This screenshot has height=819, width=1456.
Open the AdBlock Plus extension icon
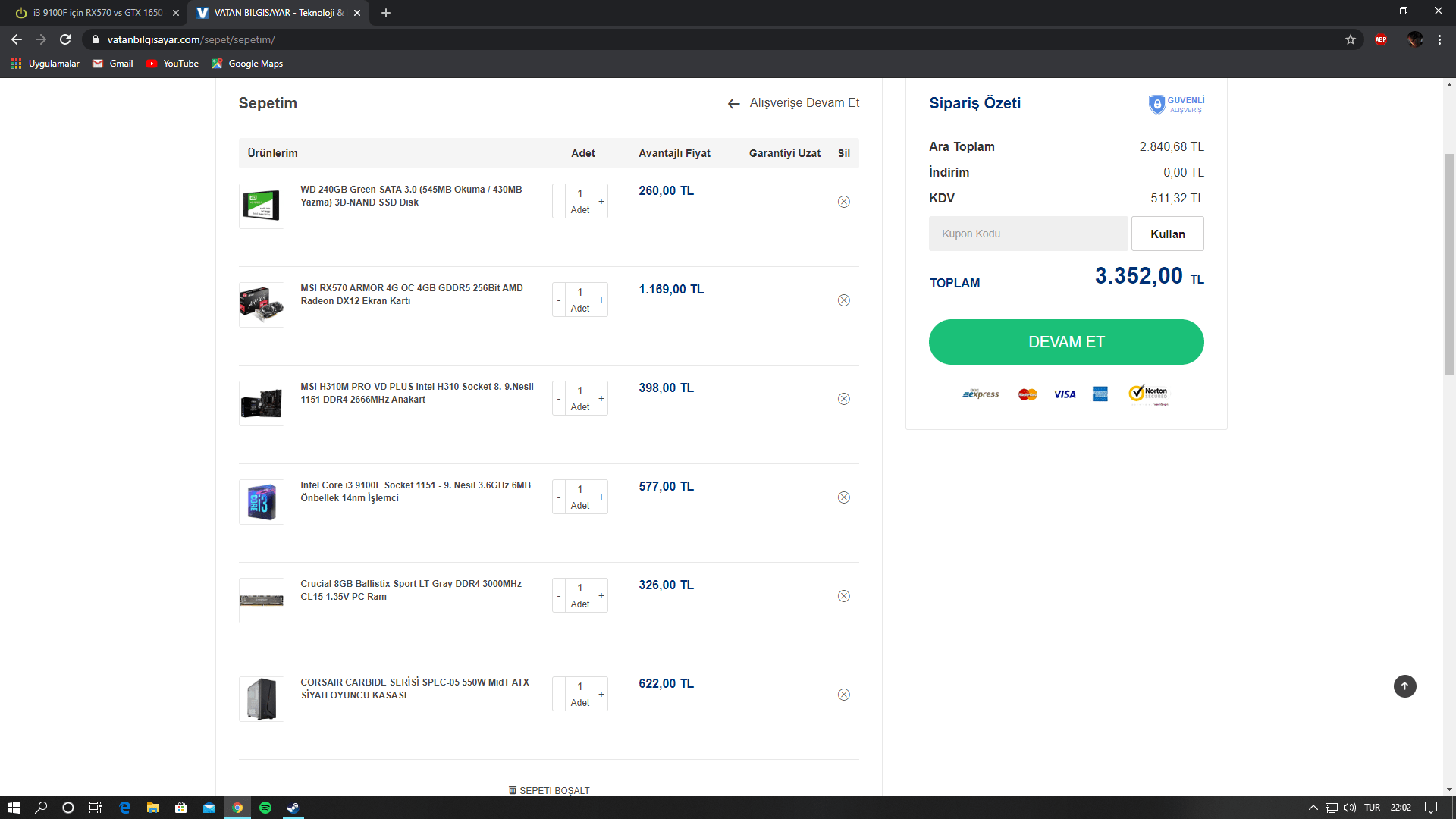[1381, 39]
